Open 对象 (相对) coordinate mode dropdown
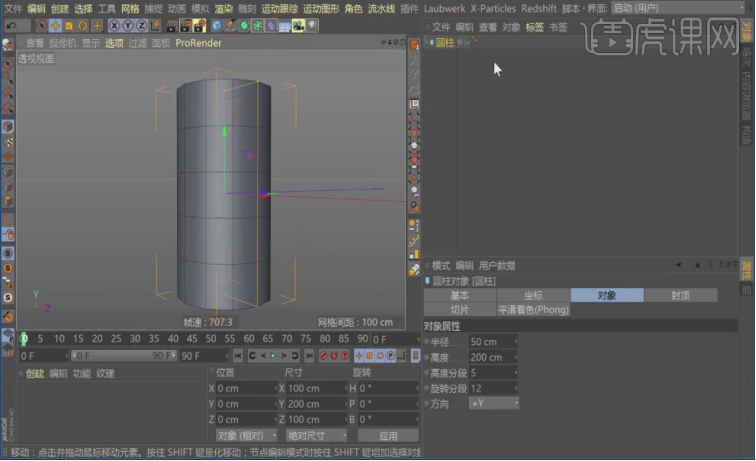Viewport: 756px width, 461px height. (246, 435)
